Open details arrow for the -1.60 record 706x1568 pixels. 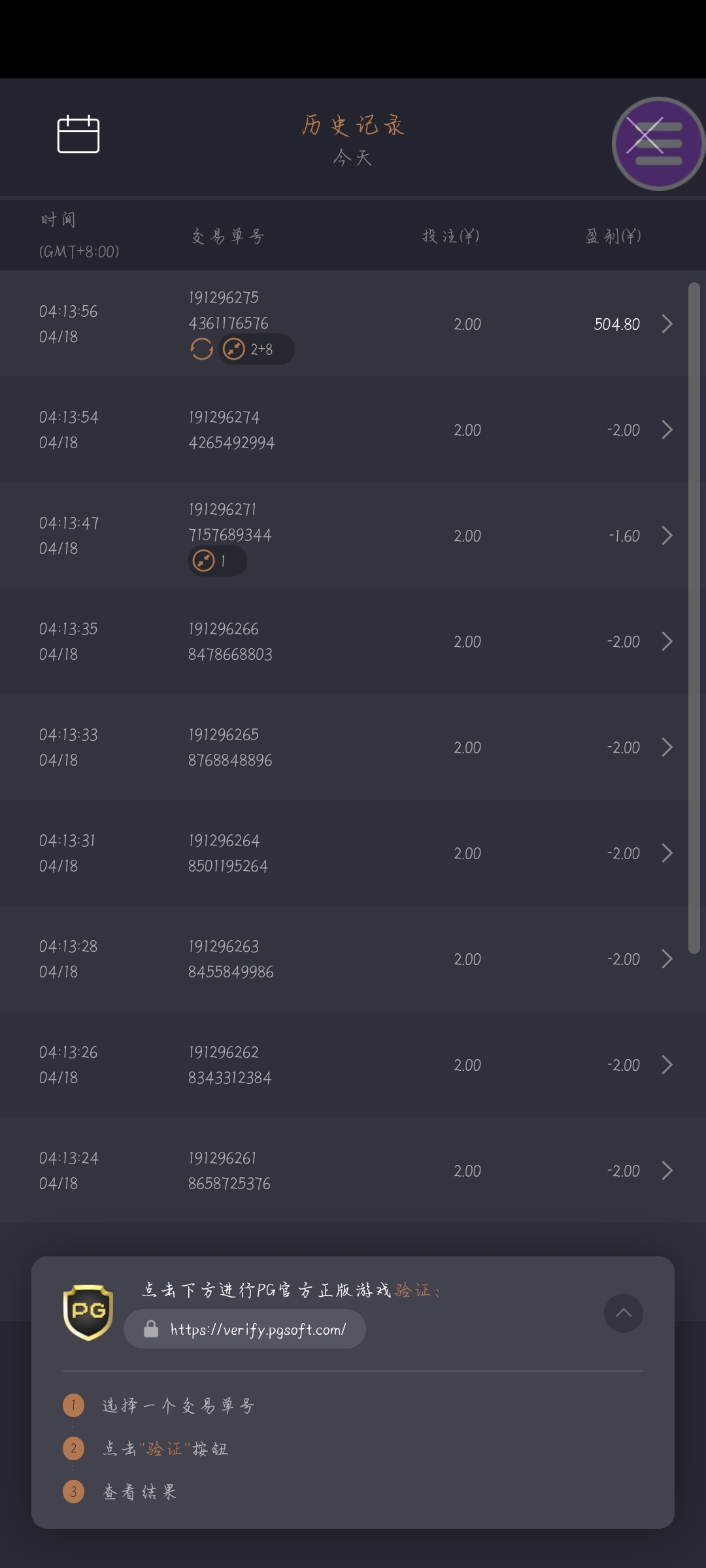667,536
